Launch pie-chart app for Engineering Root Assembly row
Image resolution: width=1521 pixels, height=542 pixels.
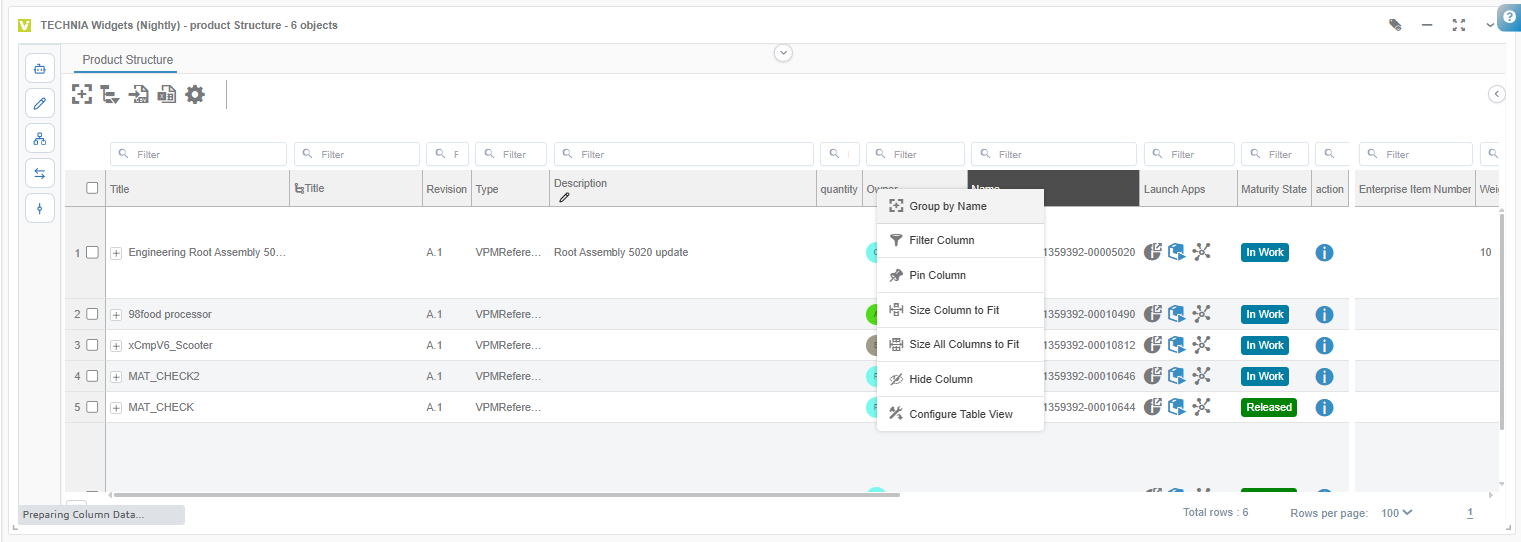tap(1153, 252)
